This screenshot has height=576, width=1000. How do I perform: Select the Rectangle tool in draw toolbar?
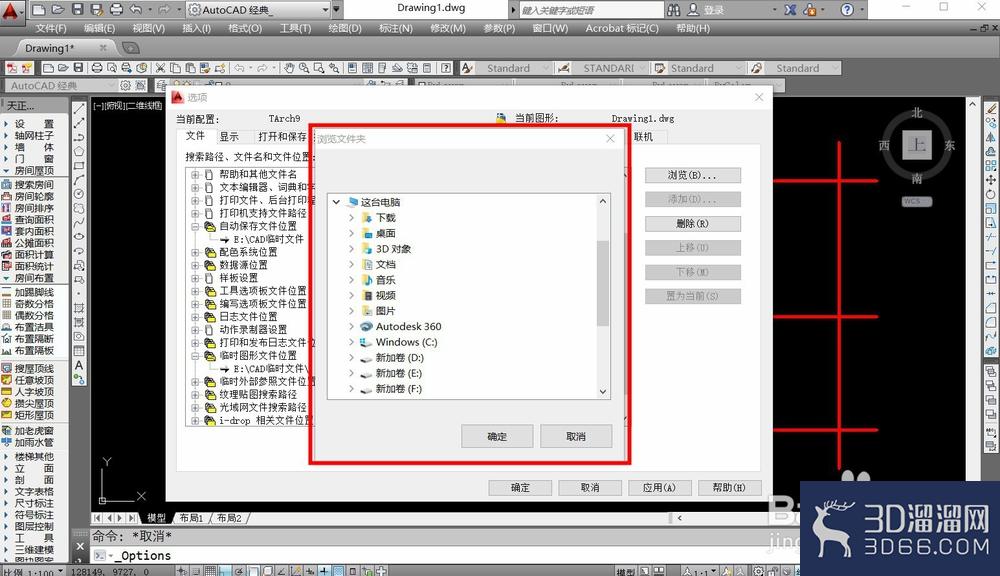coord(79,166)
